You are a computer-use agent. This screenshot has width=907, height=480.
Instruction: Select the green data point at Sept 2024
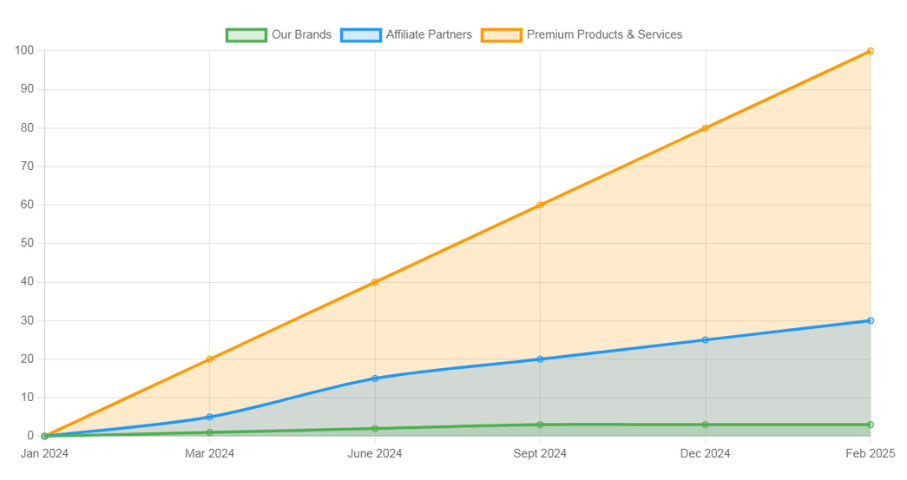(540, 425)
